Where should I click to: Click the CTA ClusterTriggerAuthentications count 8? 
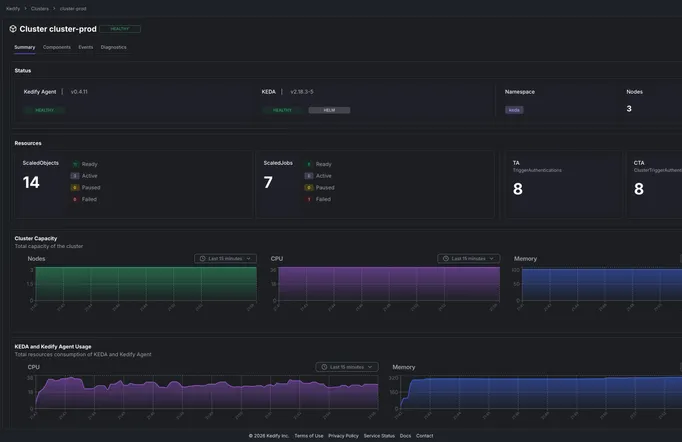point(639,189)
